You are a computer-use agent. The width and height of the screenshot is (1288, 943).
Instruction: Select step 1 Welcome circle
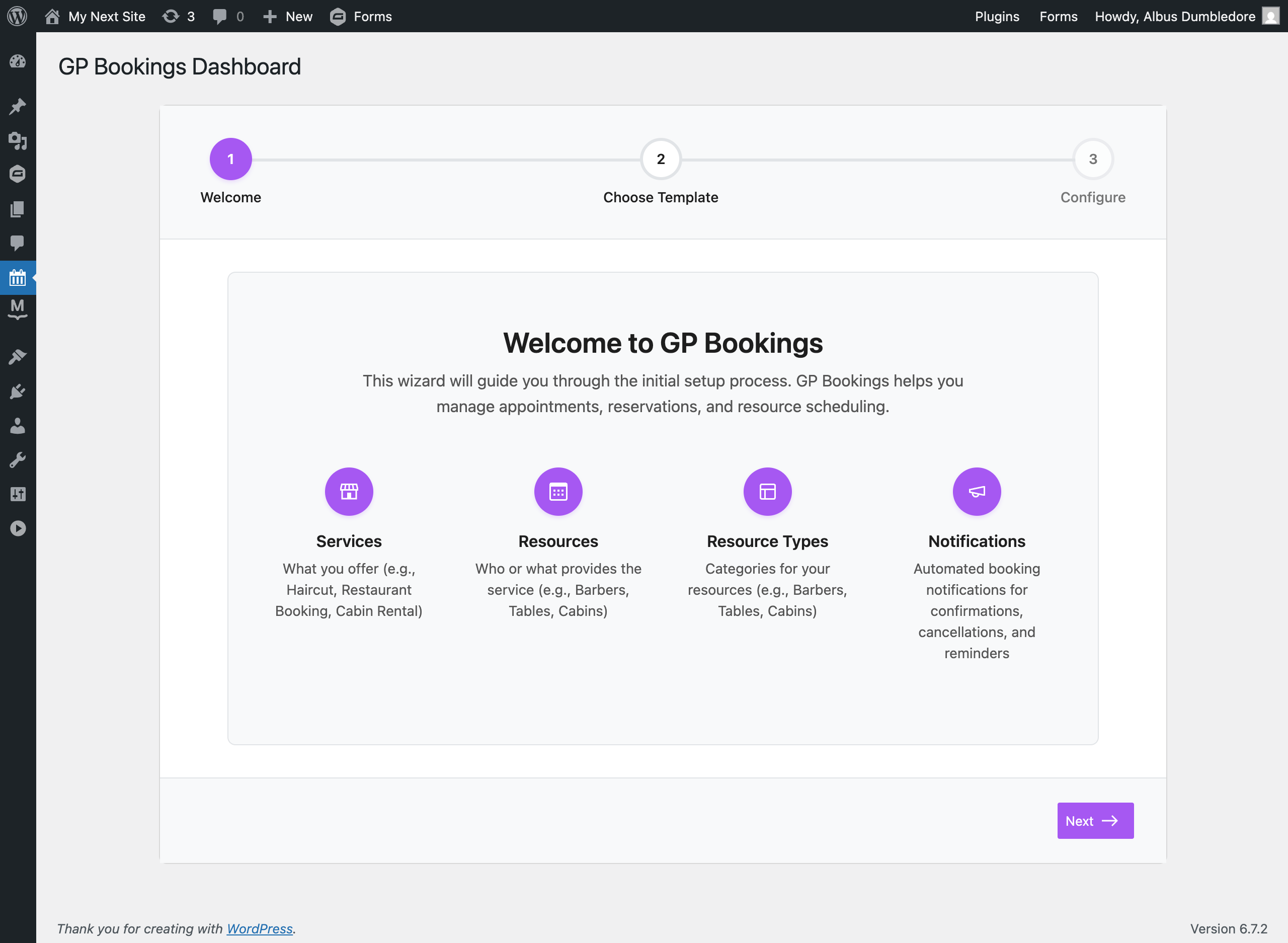(x=230, y=159)
